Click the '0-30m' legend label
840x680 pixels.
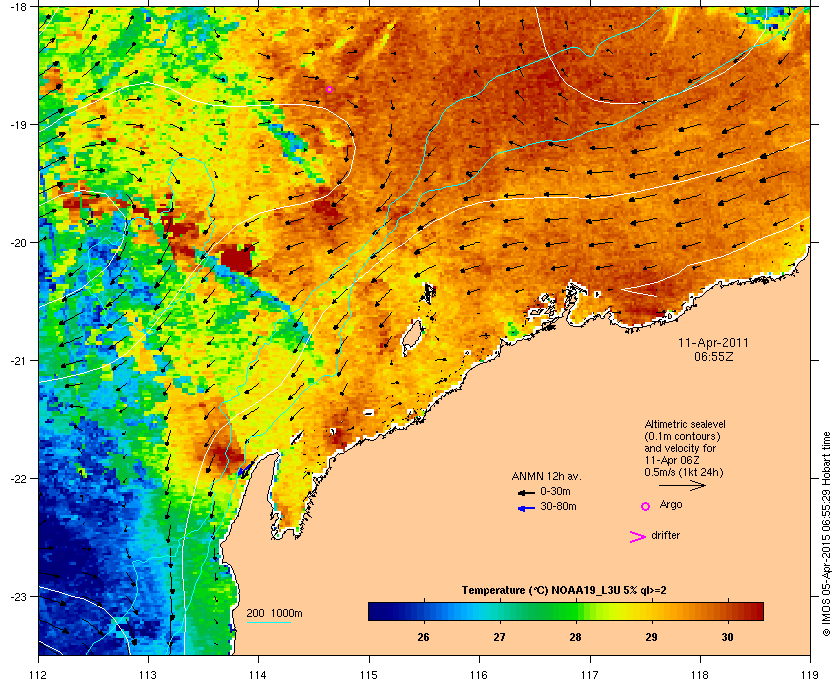(x=555, y=491)
